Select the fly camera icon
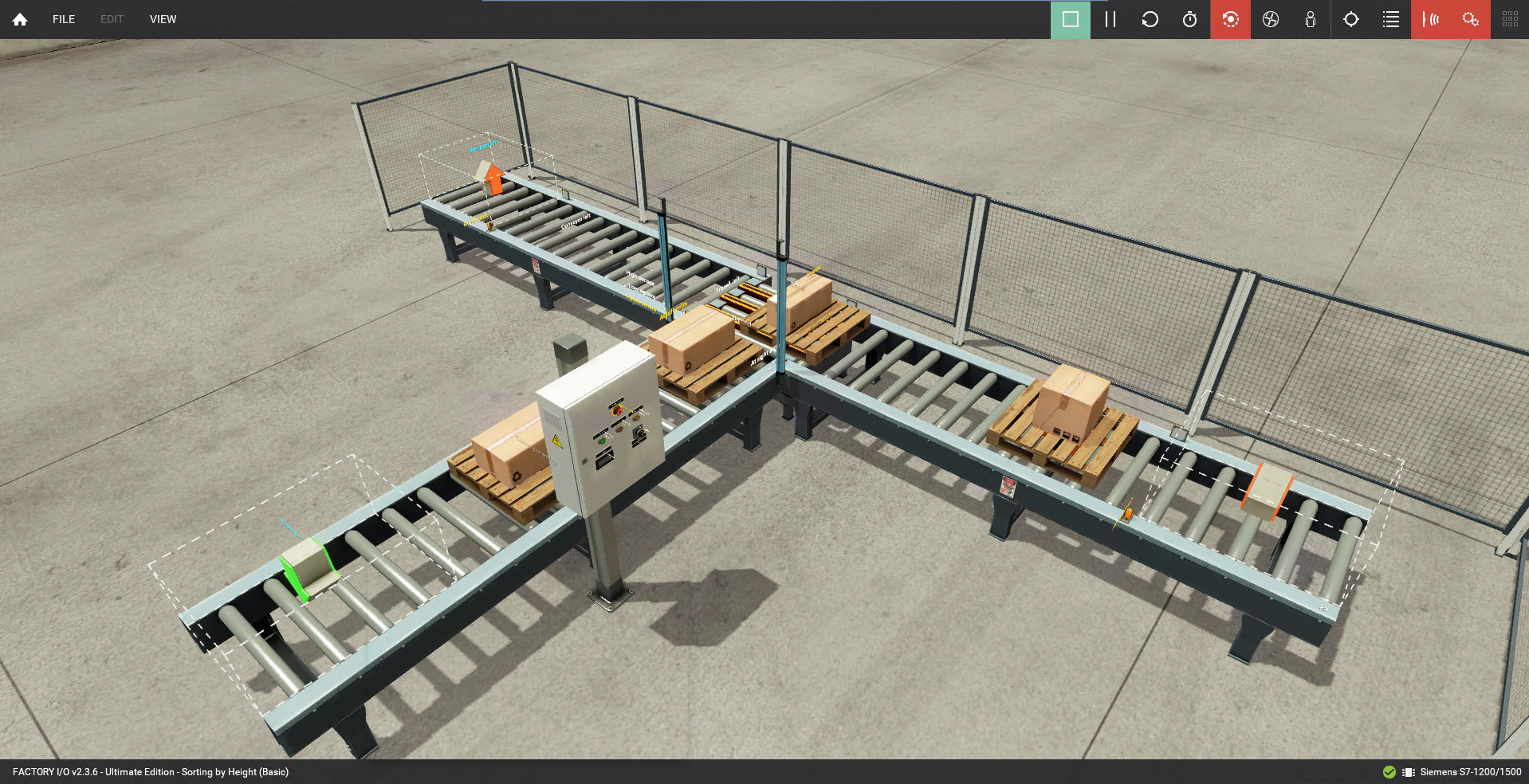The height and width of the screenshot is (784, 1529). [1270, 19]
